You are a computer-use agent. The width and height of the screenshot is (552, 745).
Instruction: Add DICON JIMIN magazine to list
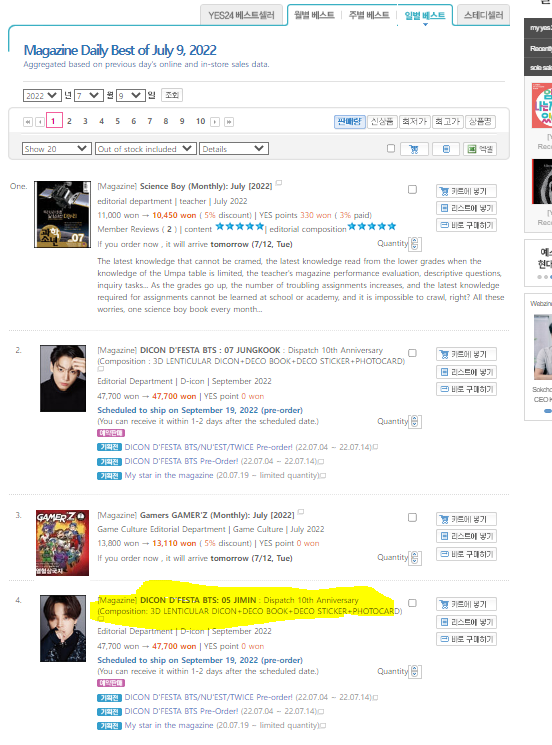click(466, 621)
